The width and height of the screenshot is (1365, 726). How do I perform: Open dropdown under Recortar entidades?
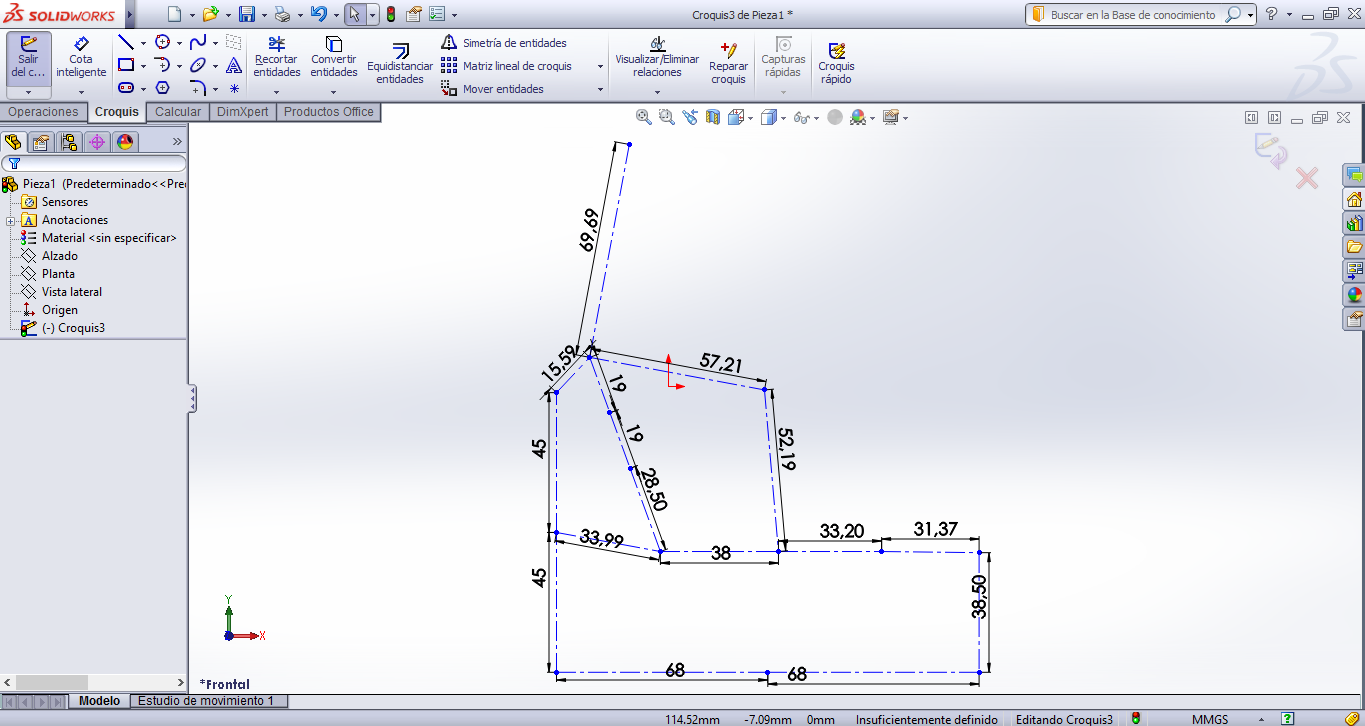click(277, 91)
